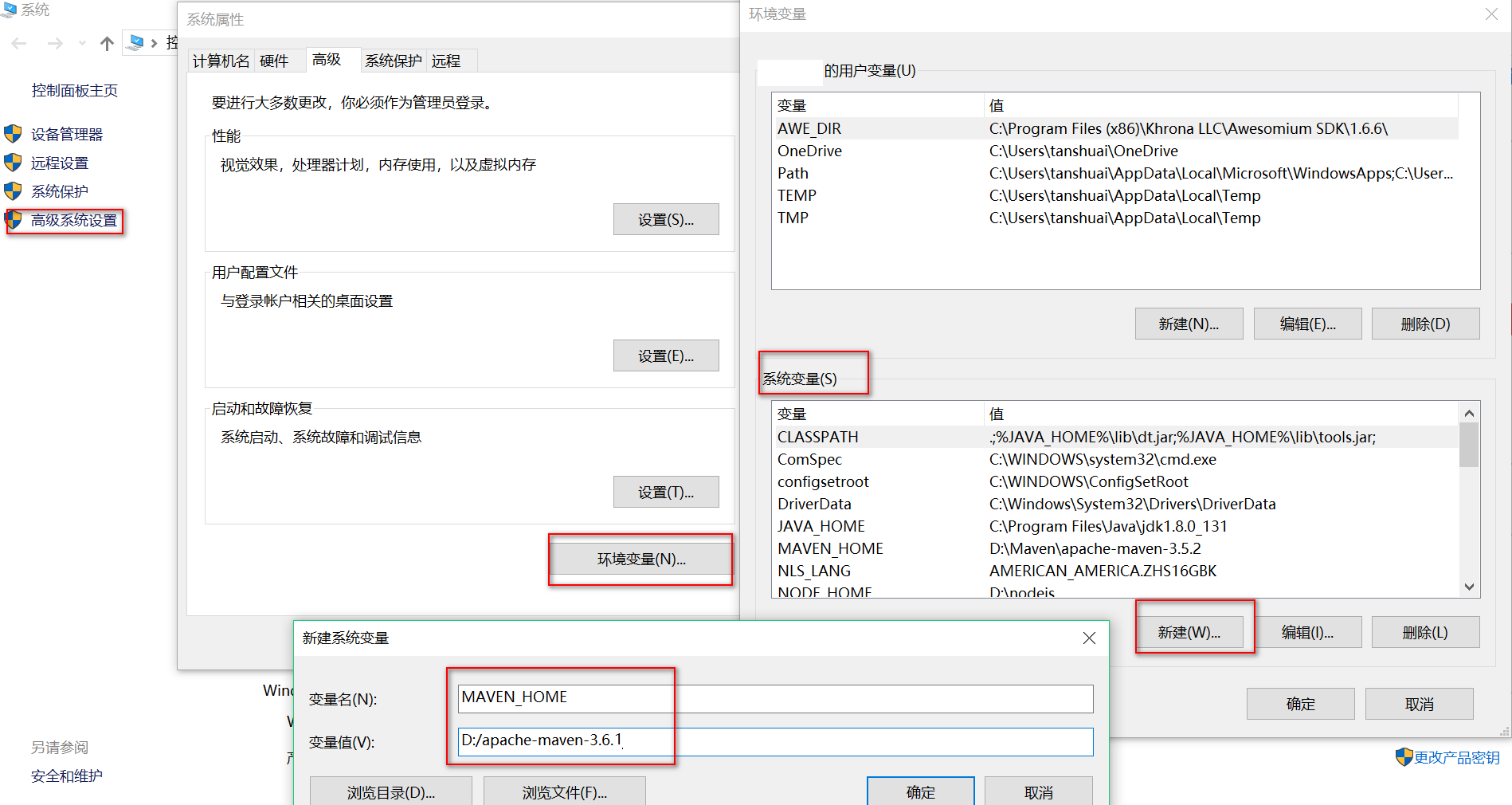Click the 变量名(N) input field
1512x805 pixels.
tap(775, 698)
